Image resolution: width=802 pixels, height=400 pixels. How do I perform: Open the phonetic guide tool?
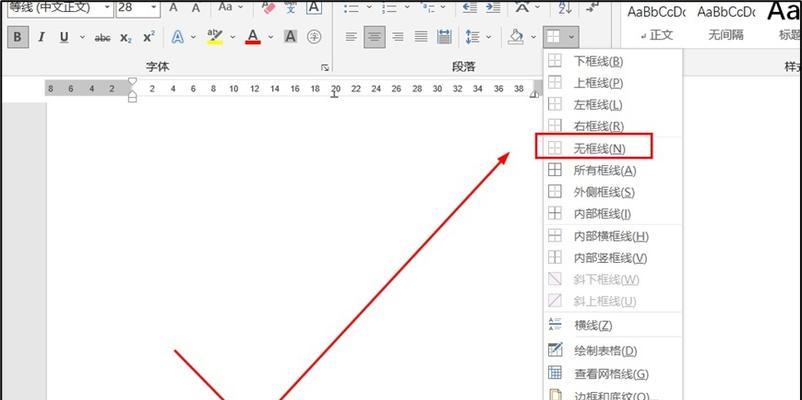(291, 7)
